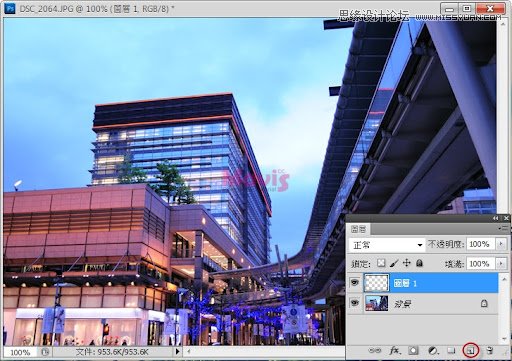The height and width of the screenshot is (361, 512).
Task: Click the fill 100% field
Action: [481, 264]
